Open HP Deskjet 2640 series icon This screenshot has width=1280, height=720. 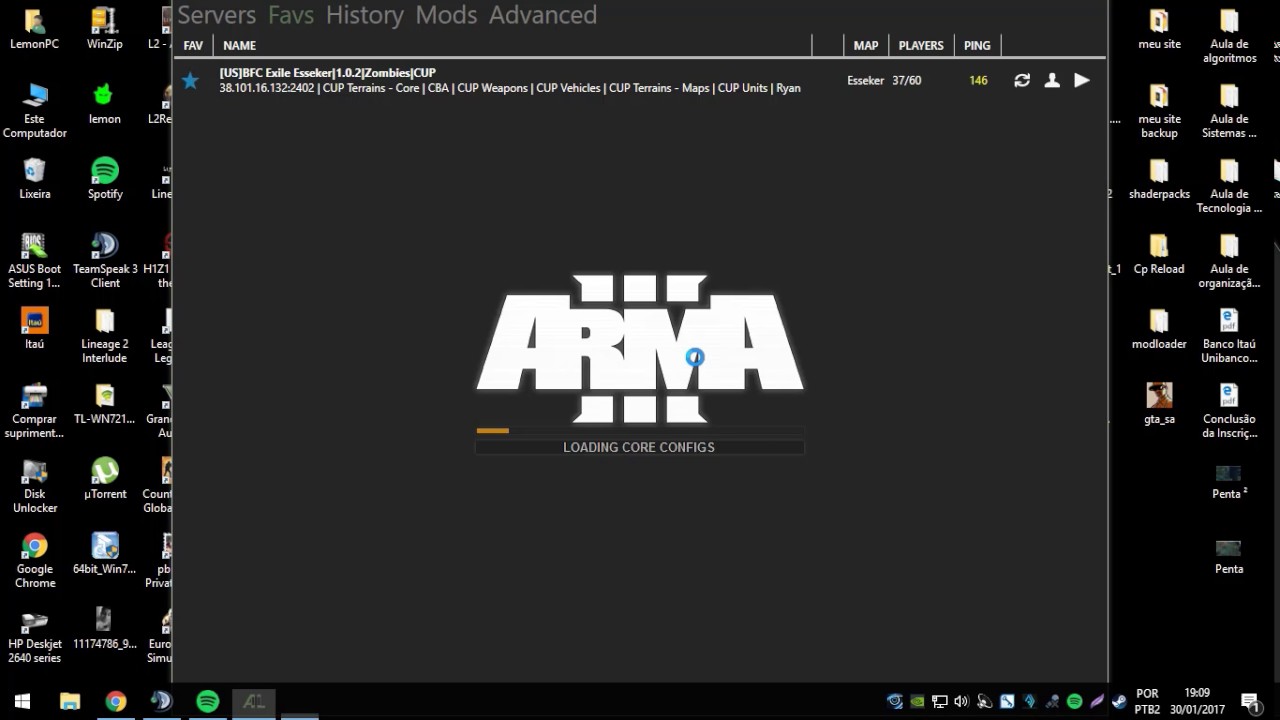coord(35,636)
